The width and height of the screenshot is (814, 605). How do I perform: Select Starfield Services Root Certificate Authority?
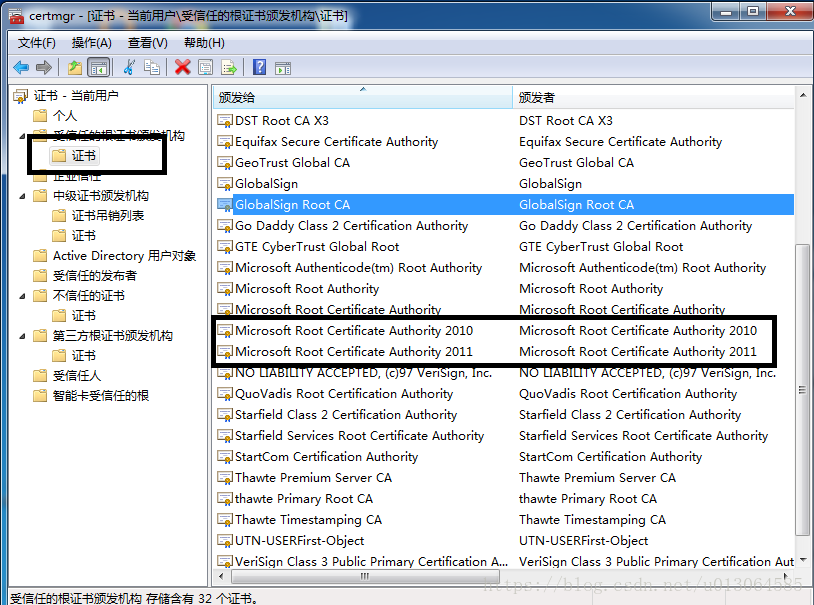(x=504, y=436)
